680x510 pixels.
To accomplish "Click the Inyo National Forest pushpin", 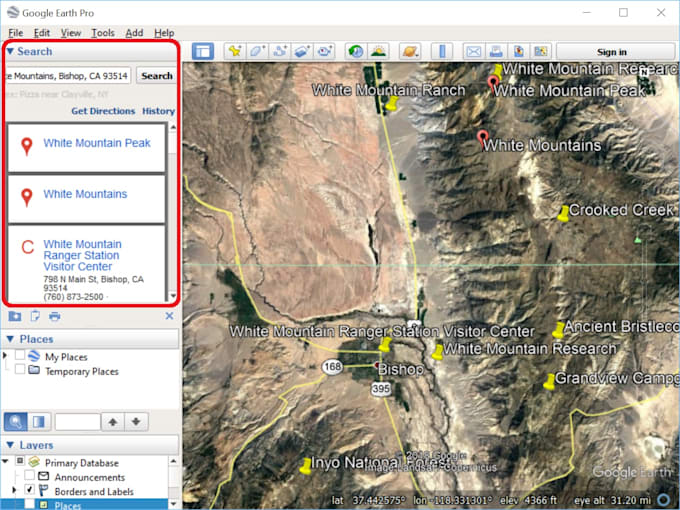I will 306,466.
